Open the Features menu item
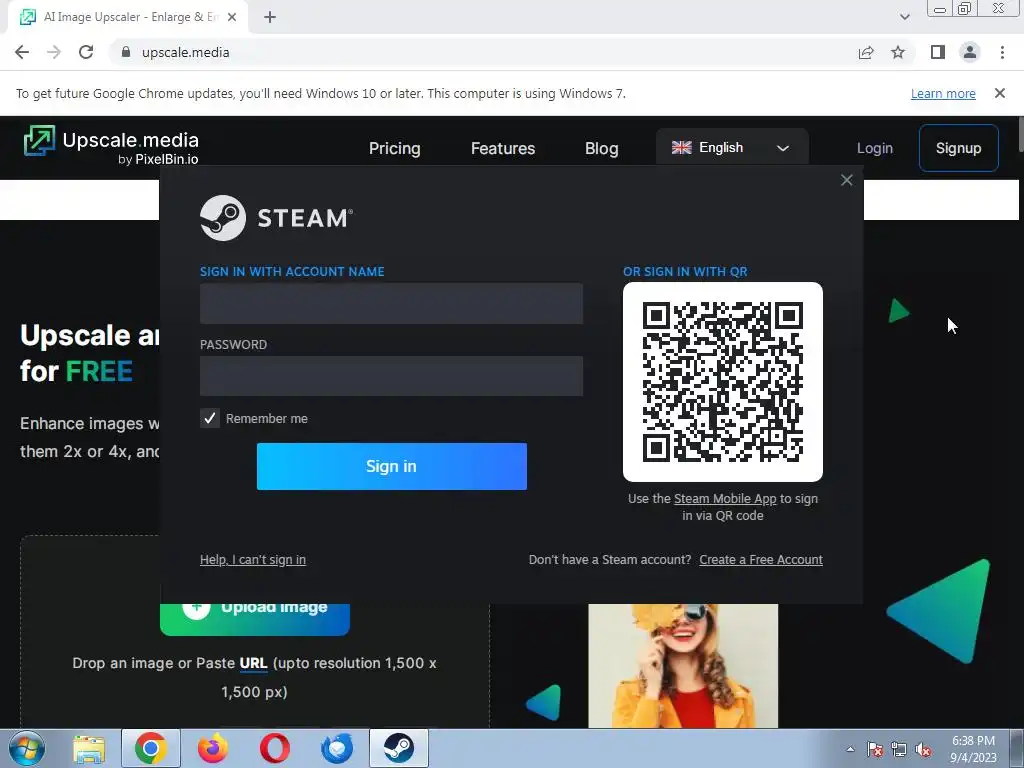1024x768 pixels. [x=503, y=148]
